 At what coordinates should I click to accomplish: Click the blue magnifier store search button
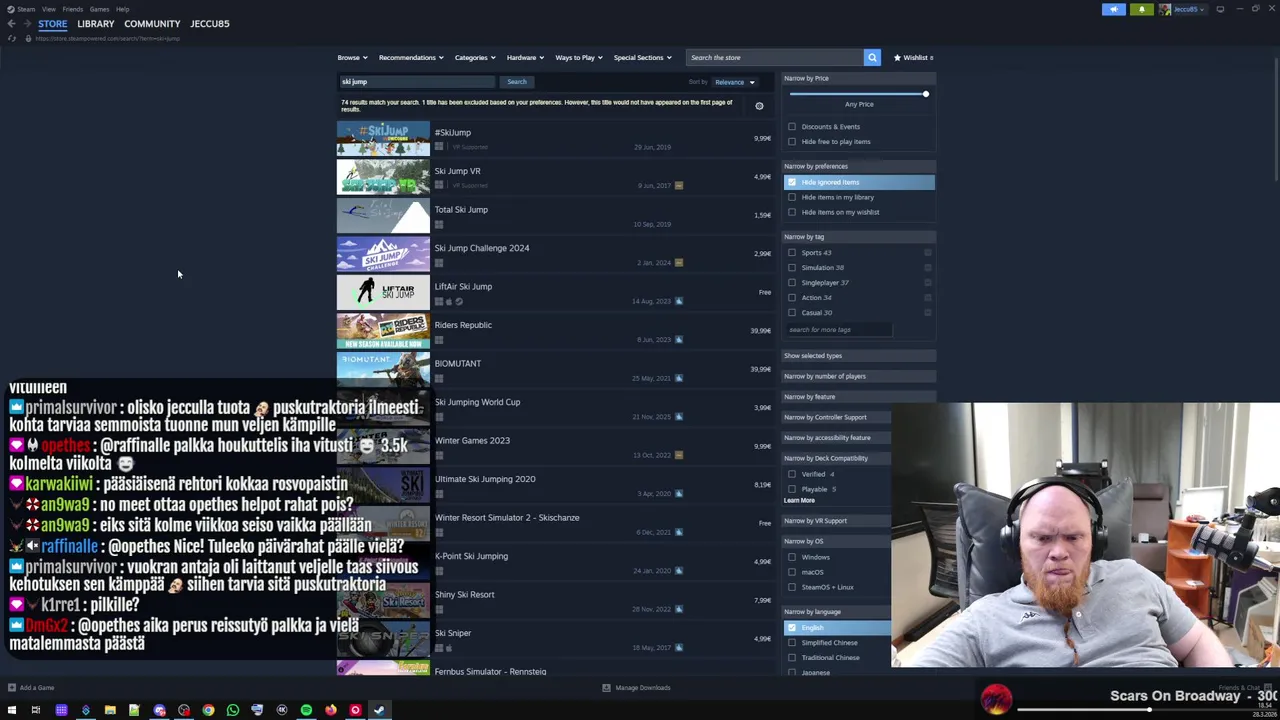pos(872,57)
